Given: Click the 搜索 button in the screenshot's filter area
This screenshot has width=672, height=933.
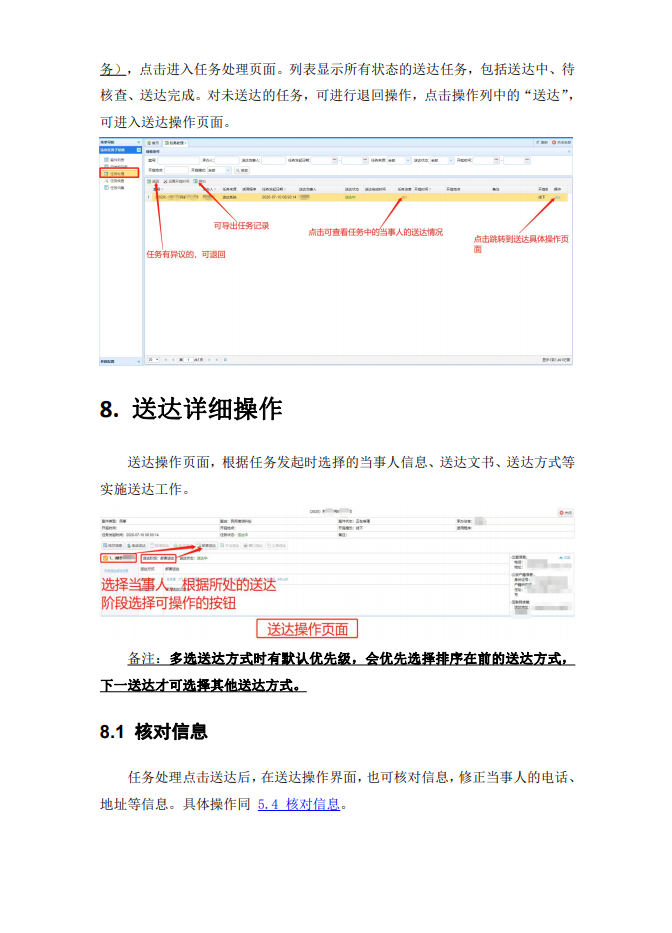Looking at the screenshot, I should pos(242,170).
